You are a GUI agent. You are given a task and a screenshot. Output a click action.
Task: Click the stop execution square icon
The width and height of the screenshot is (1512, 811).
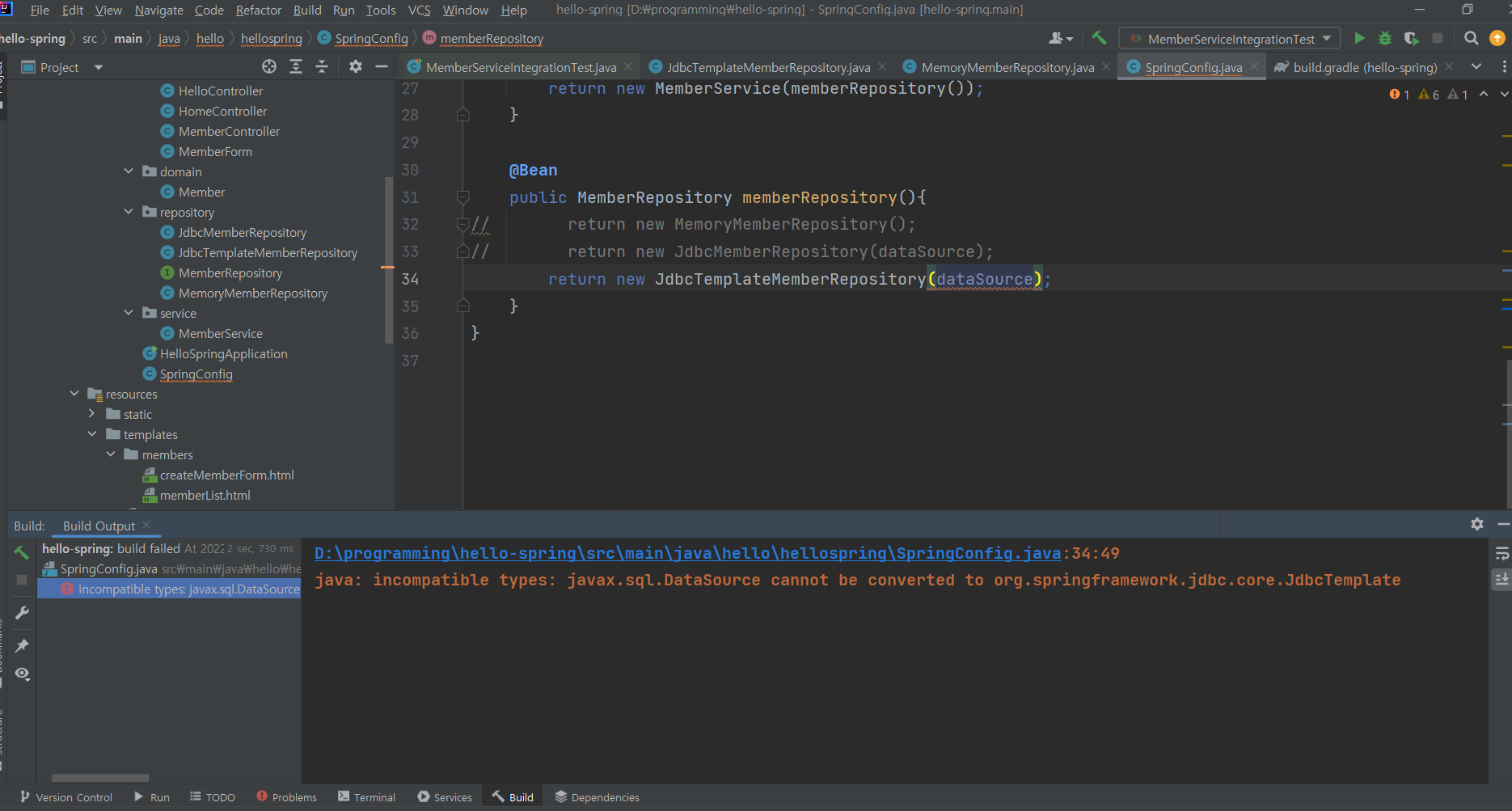[1438, 38]
